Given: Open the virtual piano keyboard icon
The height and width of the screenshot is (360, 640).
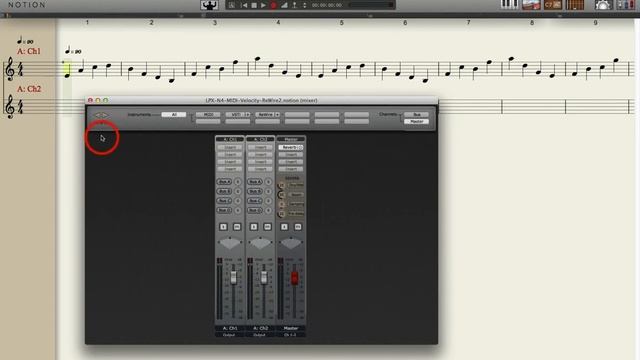Looking at the screenshot, I should [509, 4].
